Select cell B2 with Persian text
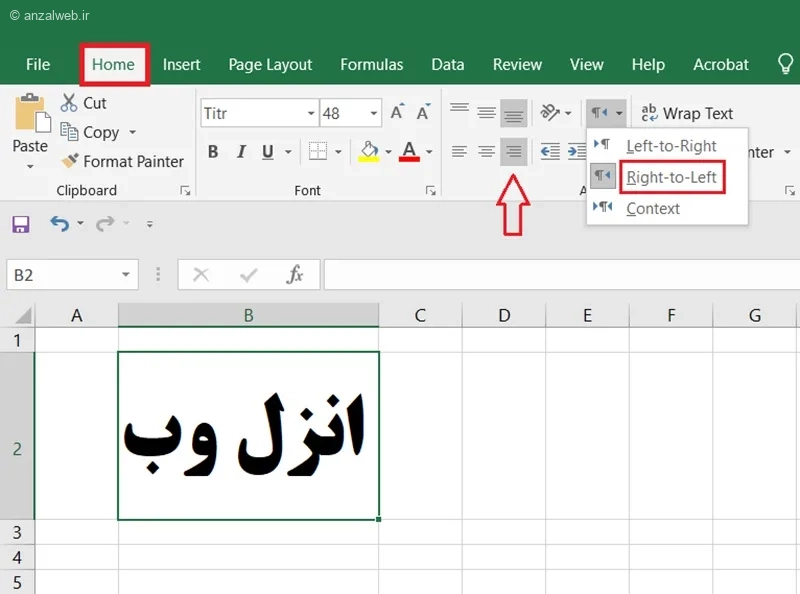Screen dimensions: 800x594 point(248,436)
